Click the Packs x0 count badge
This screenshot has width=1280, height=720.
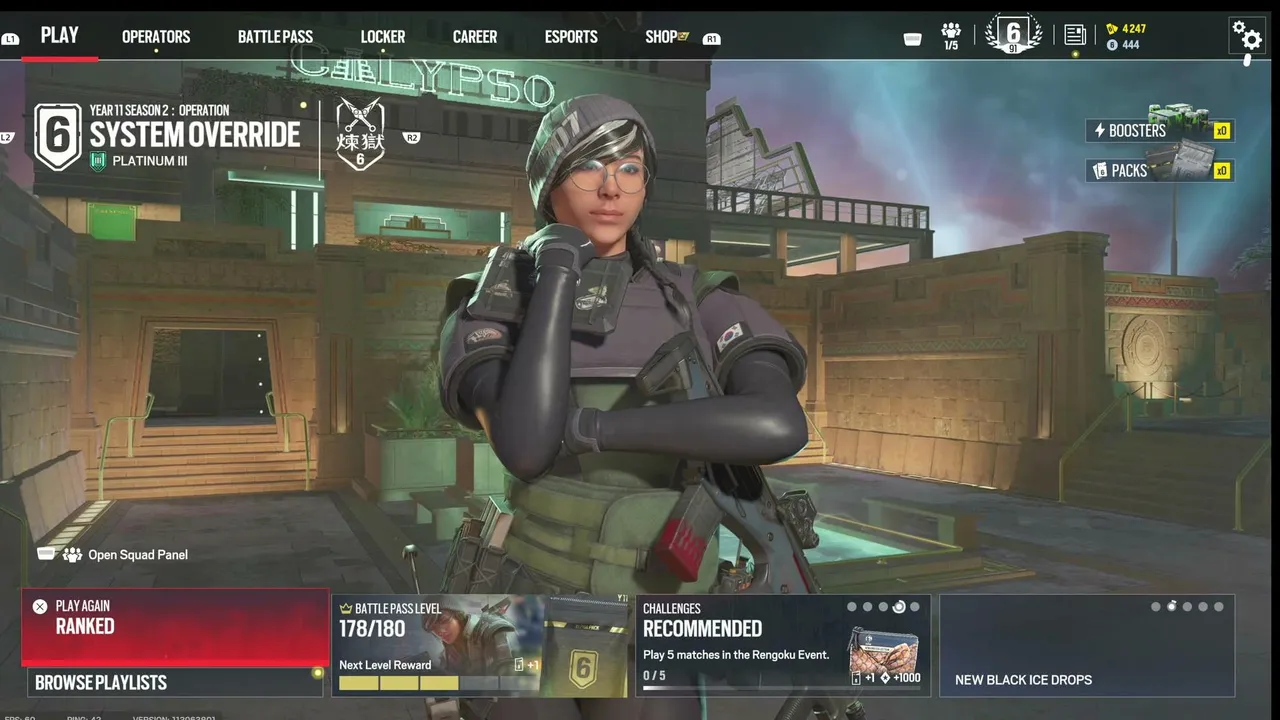[1221, 171]
